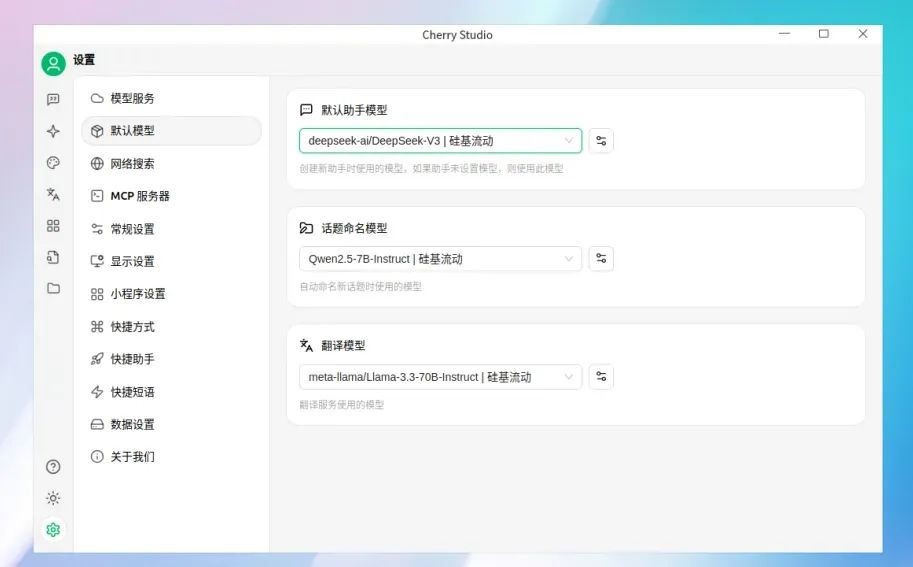
Task: Click the green settings gear icon
Action: click(x=53, y=530)
